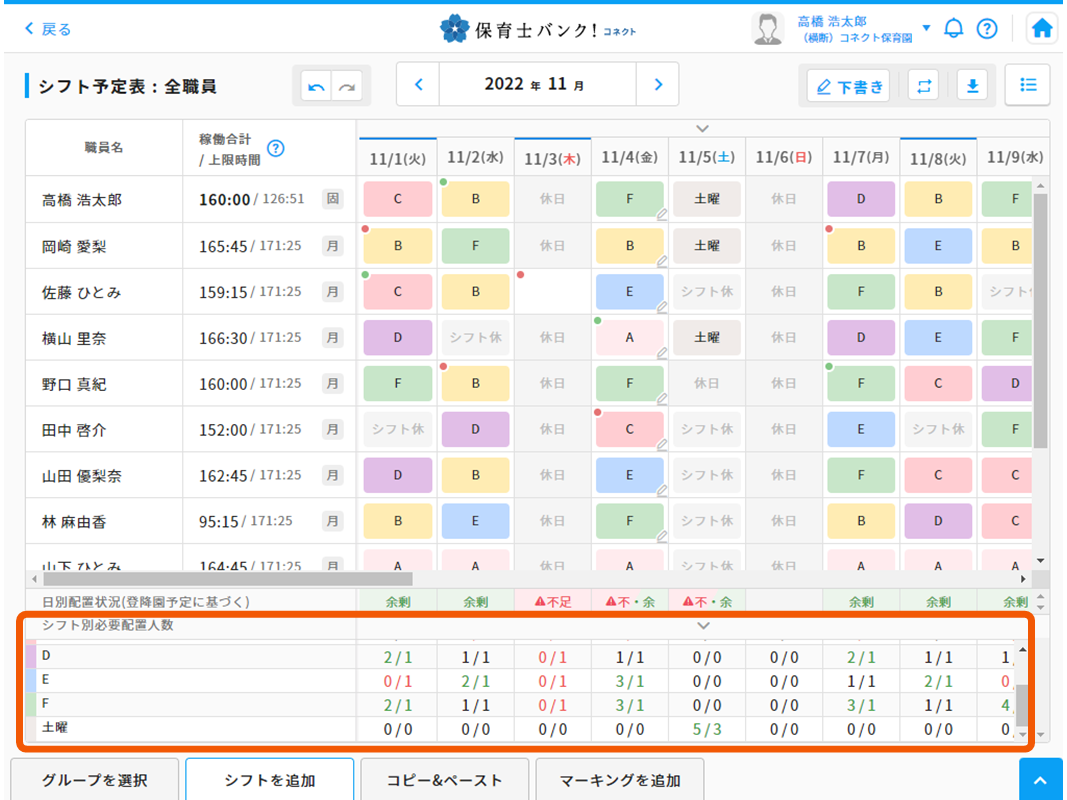This screenshot has width=1067, height=800.
Task: Collapse the シフト別必要配置人数 section chevron
Action: click(703, 625)
